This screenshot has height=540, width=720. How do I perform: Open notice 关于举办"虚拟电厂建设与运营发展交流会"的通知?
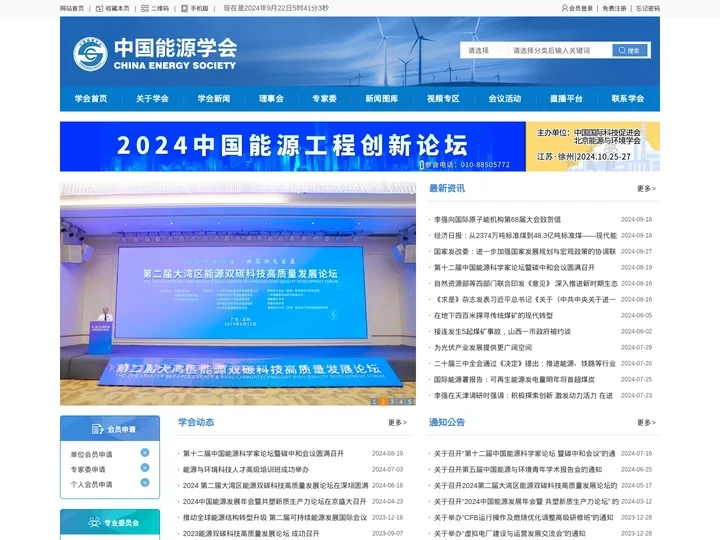click(510, 534)
